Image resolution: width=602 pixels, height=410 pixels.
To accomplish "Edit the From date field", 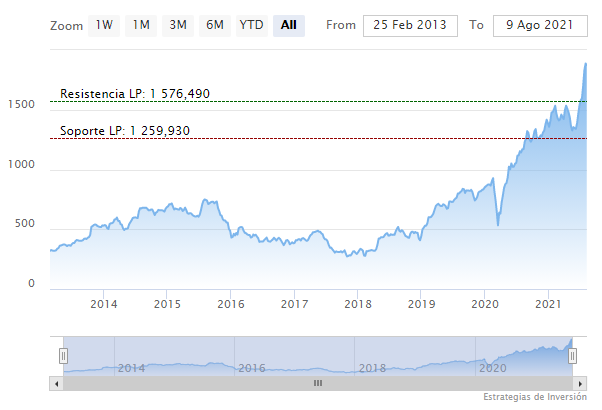I will pyautogui.click(x=410, y=26).
